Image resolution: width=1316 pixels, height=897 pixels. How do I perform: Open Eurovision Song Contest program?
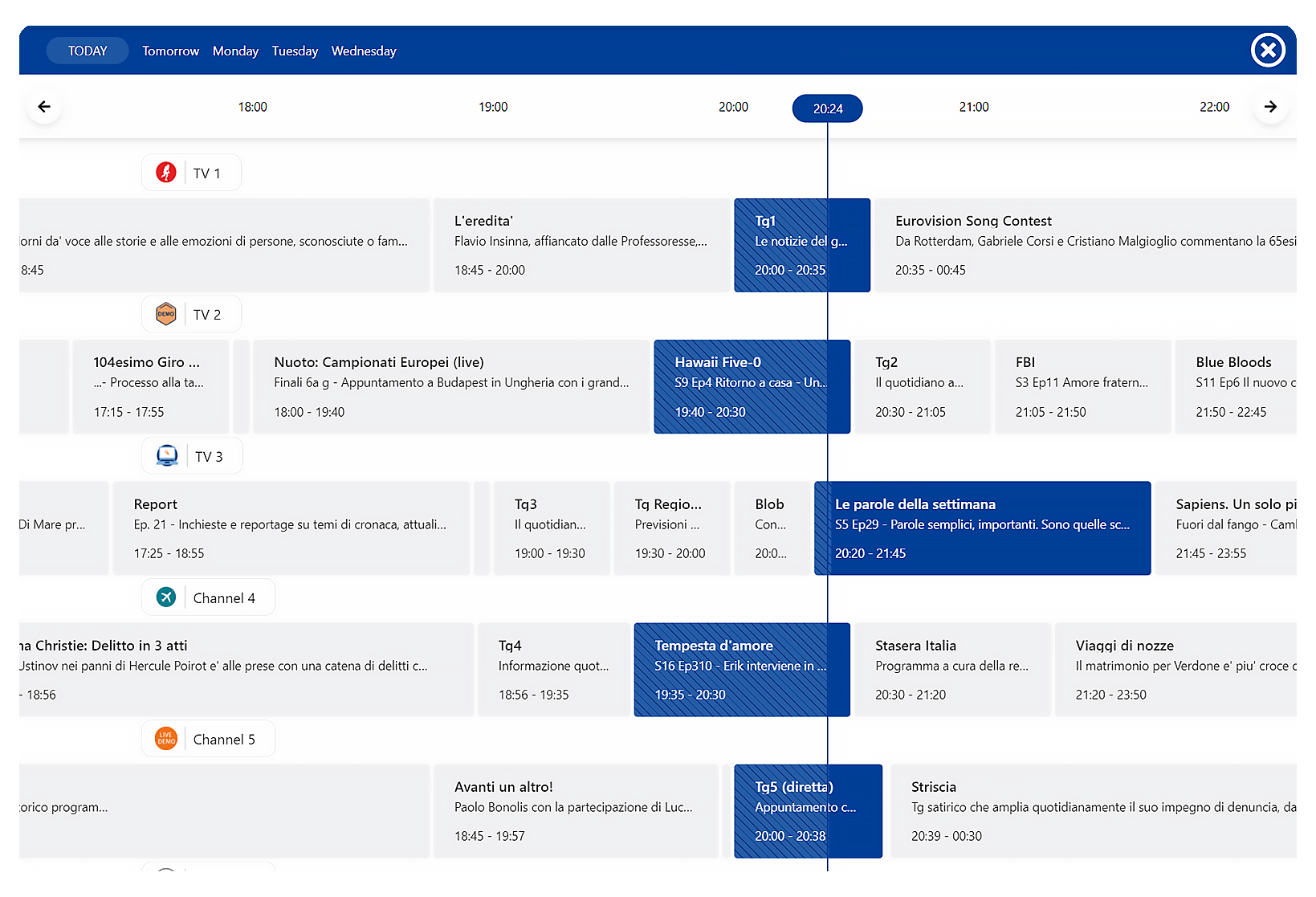click(x=1086, y=245)
